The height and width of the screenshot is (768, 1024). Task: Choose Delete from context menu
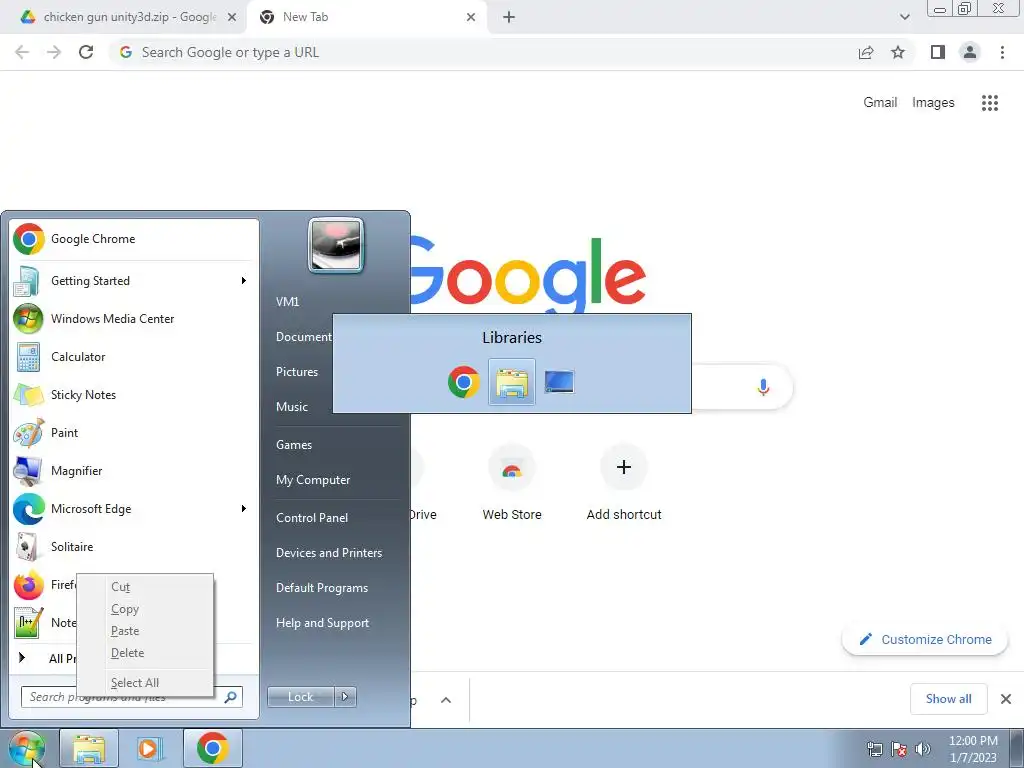pyautogui.click(x=145, y=653)
